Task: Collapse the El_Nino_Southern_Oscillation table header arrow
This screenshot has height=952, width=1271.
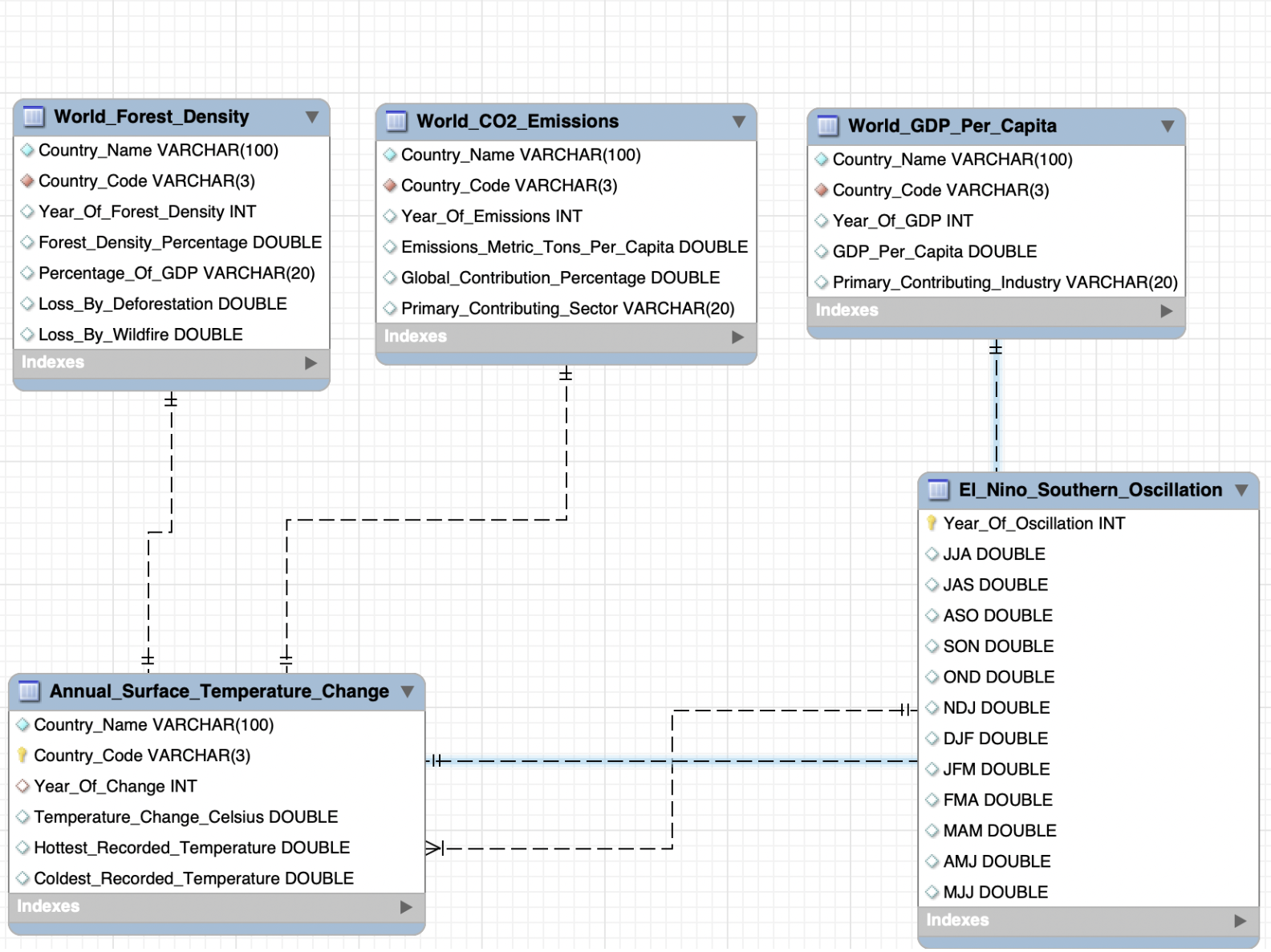Action: [x=1241, y=490]
